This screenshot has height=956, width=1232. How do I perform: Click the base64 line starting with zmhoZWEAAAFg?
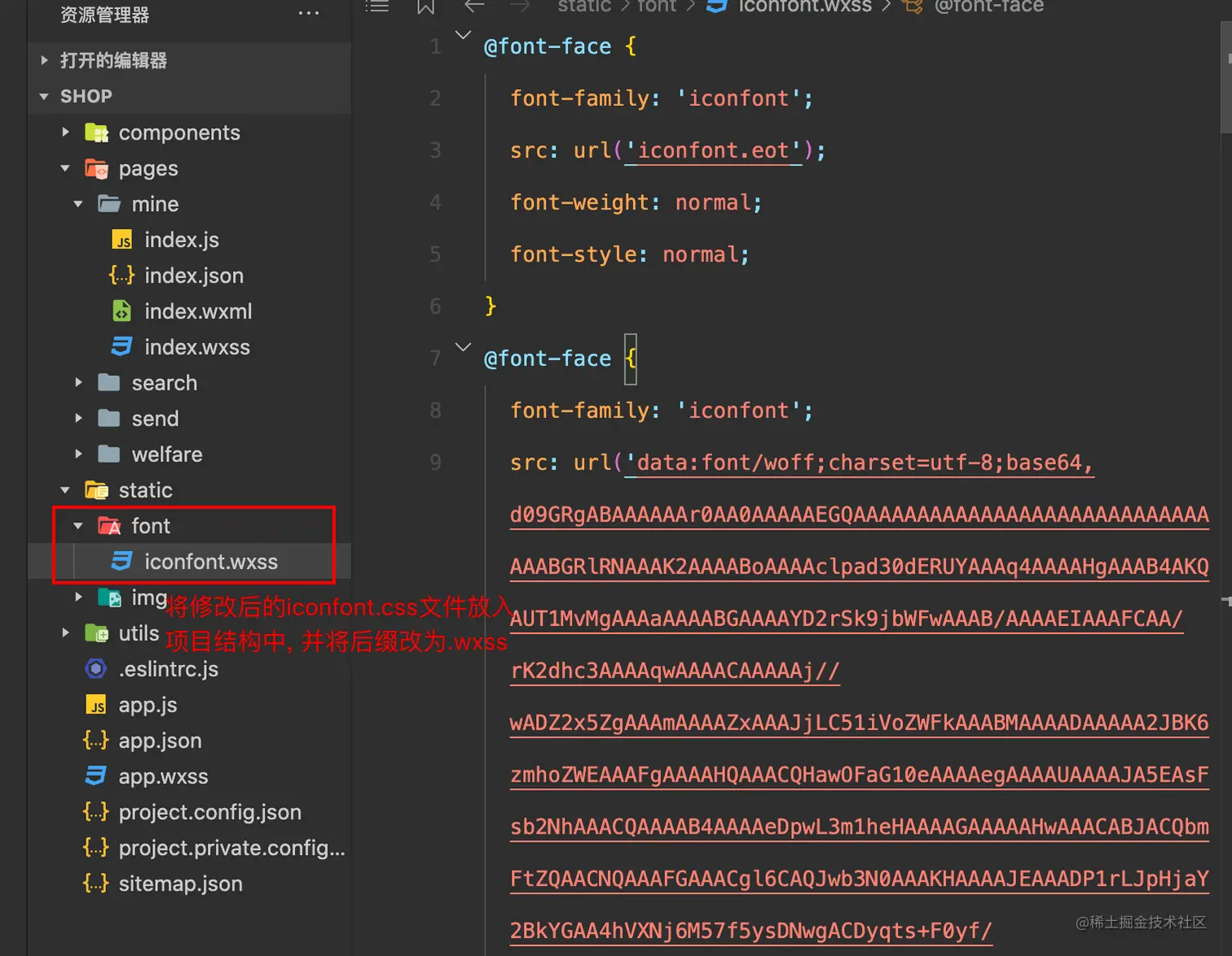(x=860, y=775)
